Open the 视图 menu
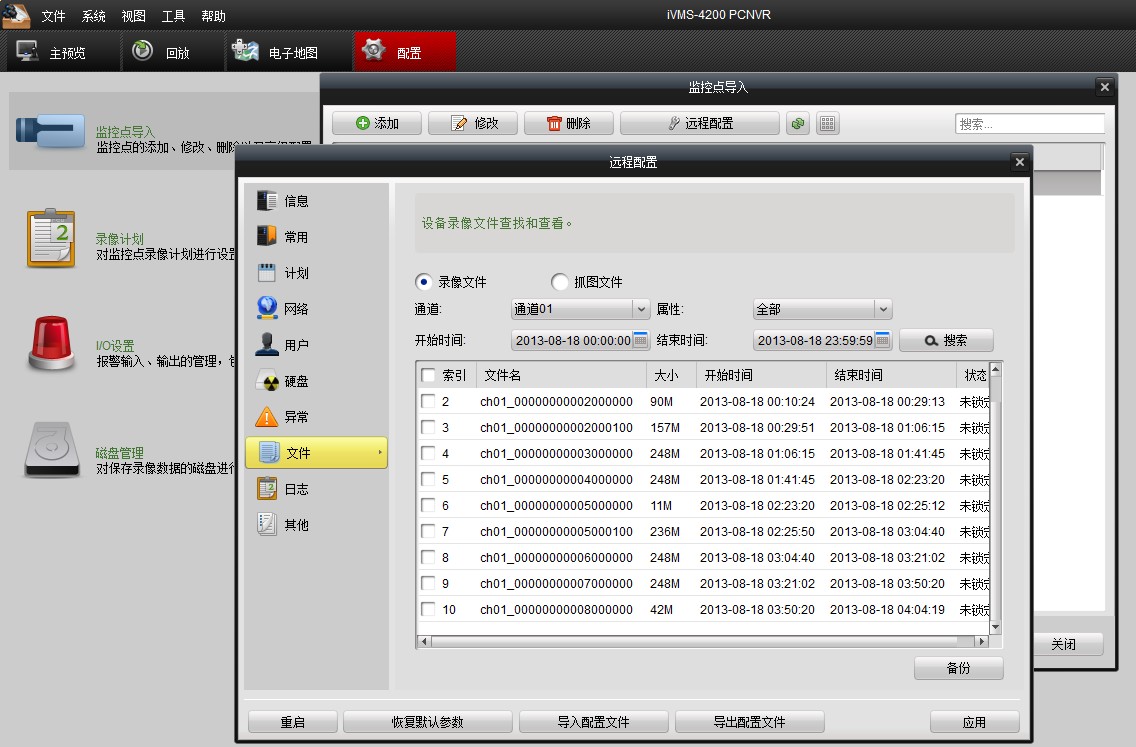Screen dimensions: 1136x747 [x=133, y=16]
